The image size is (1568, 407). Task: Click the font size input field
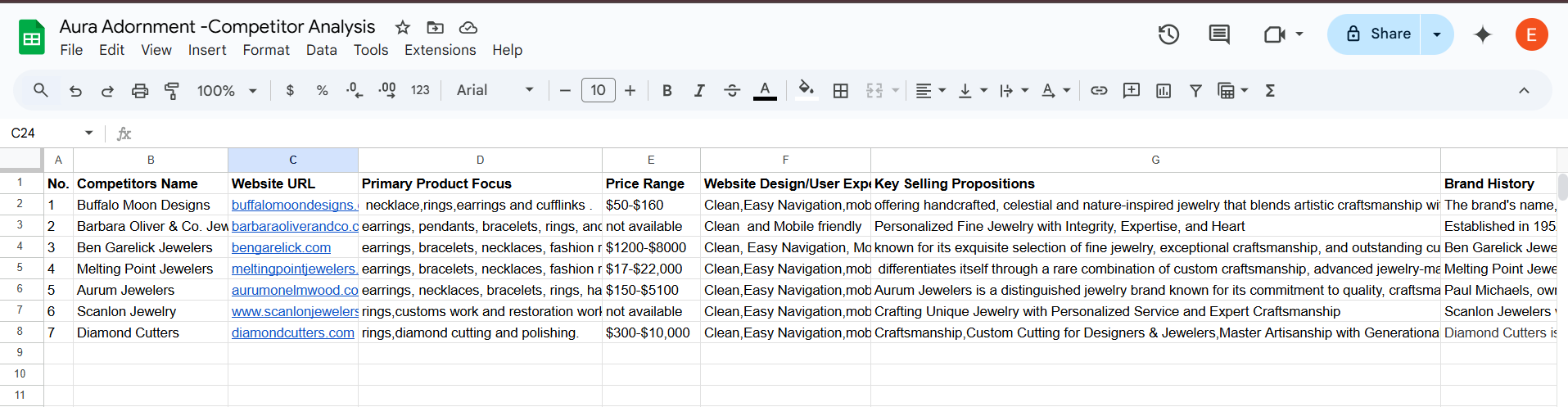pos(598,90)
